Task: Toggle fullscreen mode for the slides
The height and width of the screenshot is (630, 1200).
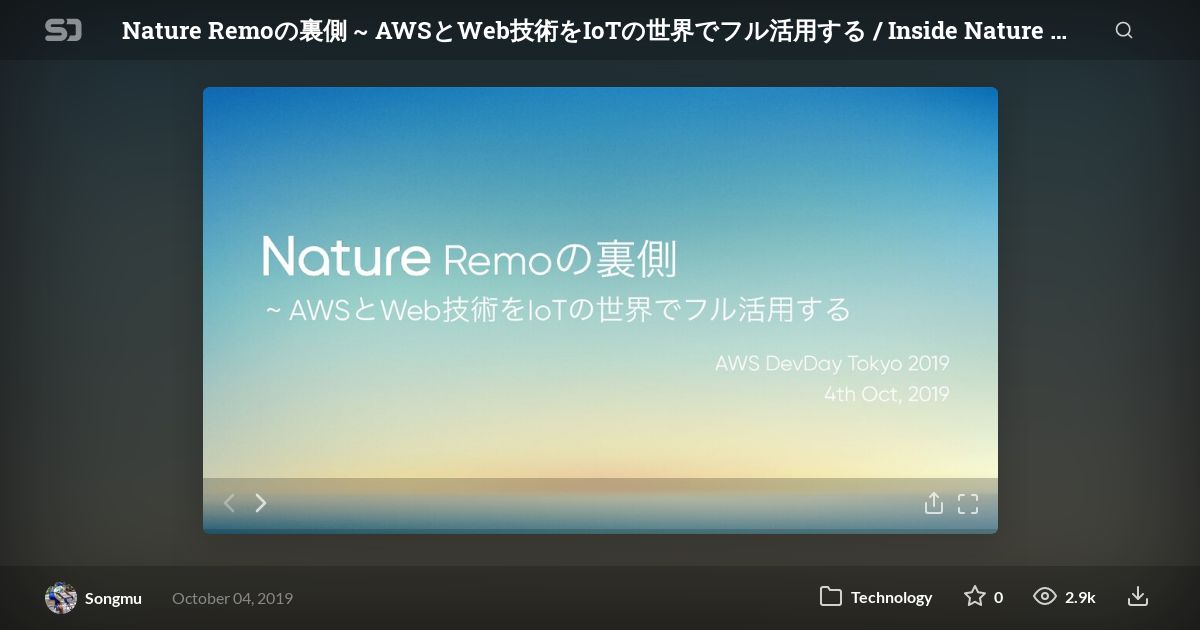Action: [x=968, y=503]
